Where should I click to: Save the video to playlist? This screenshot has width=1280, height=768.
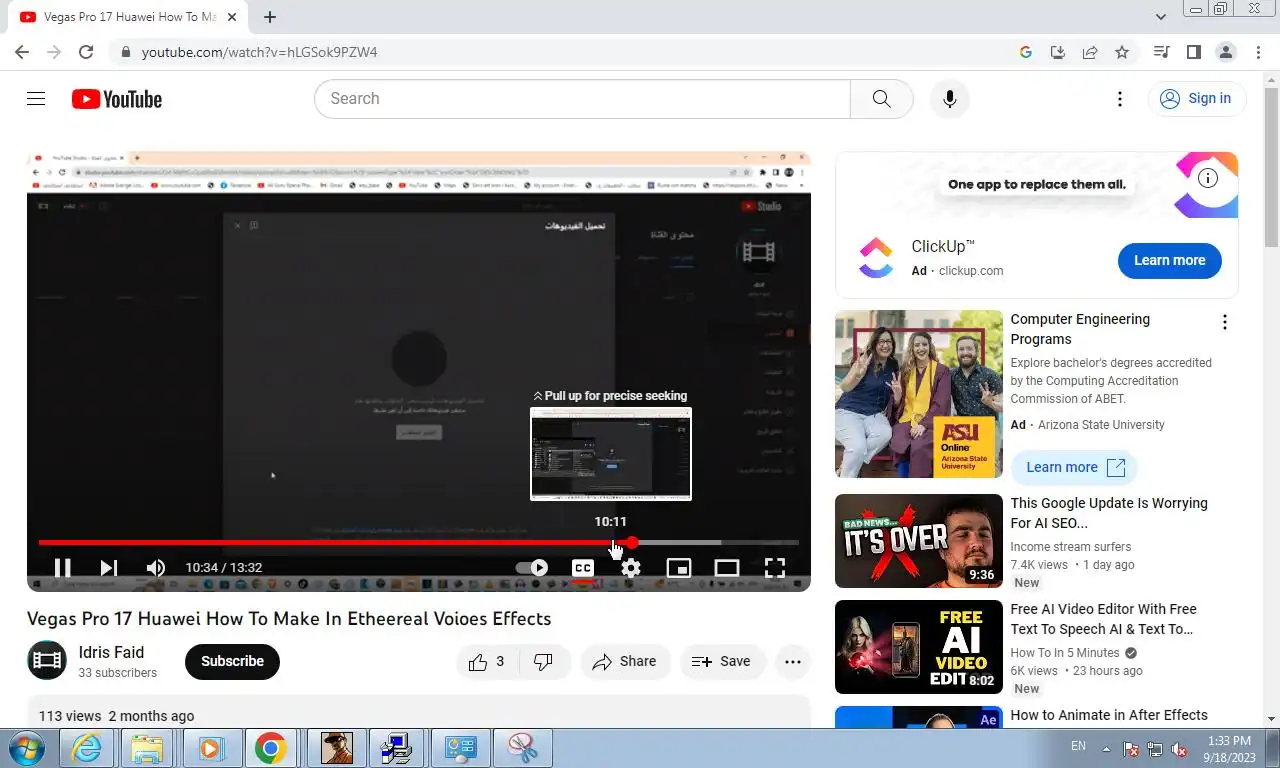click(x=722, y=661)
